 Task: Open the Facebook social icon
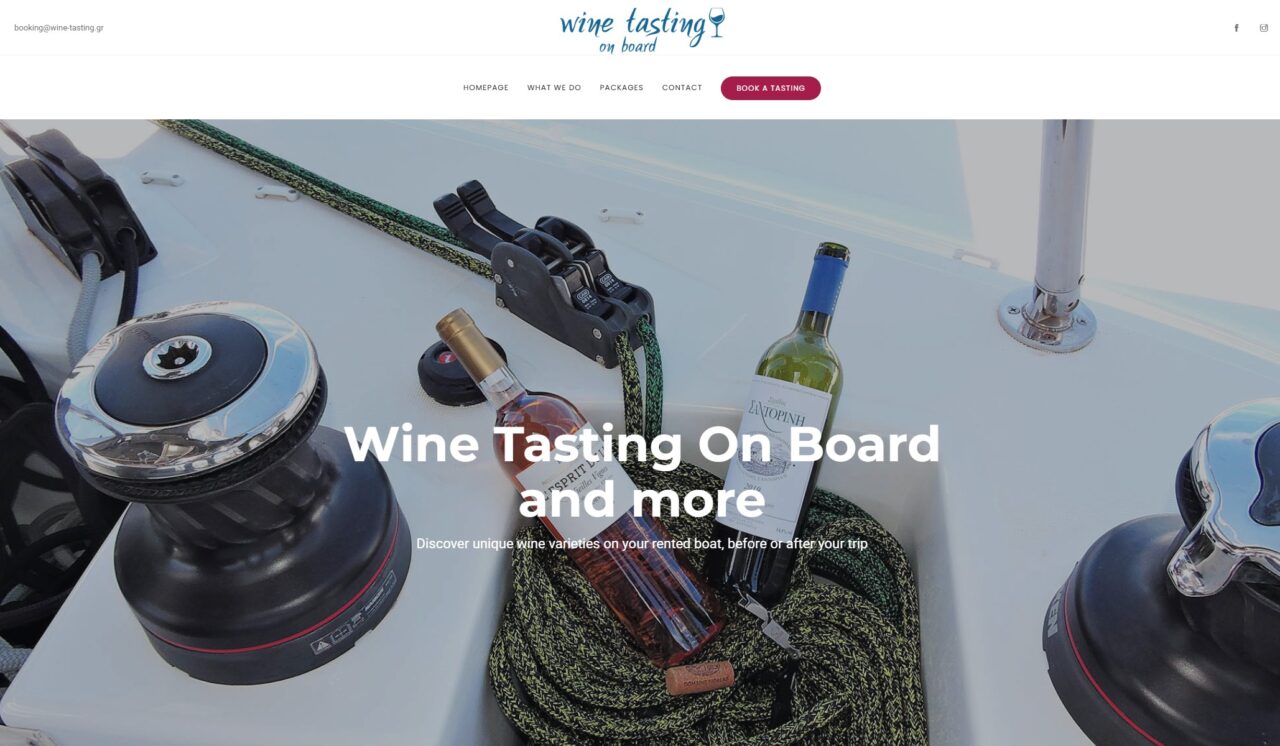(1236, 28)
